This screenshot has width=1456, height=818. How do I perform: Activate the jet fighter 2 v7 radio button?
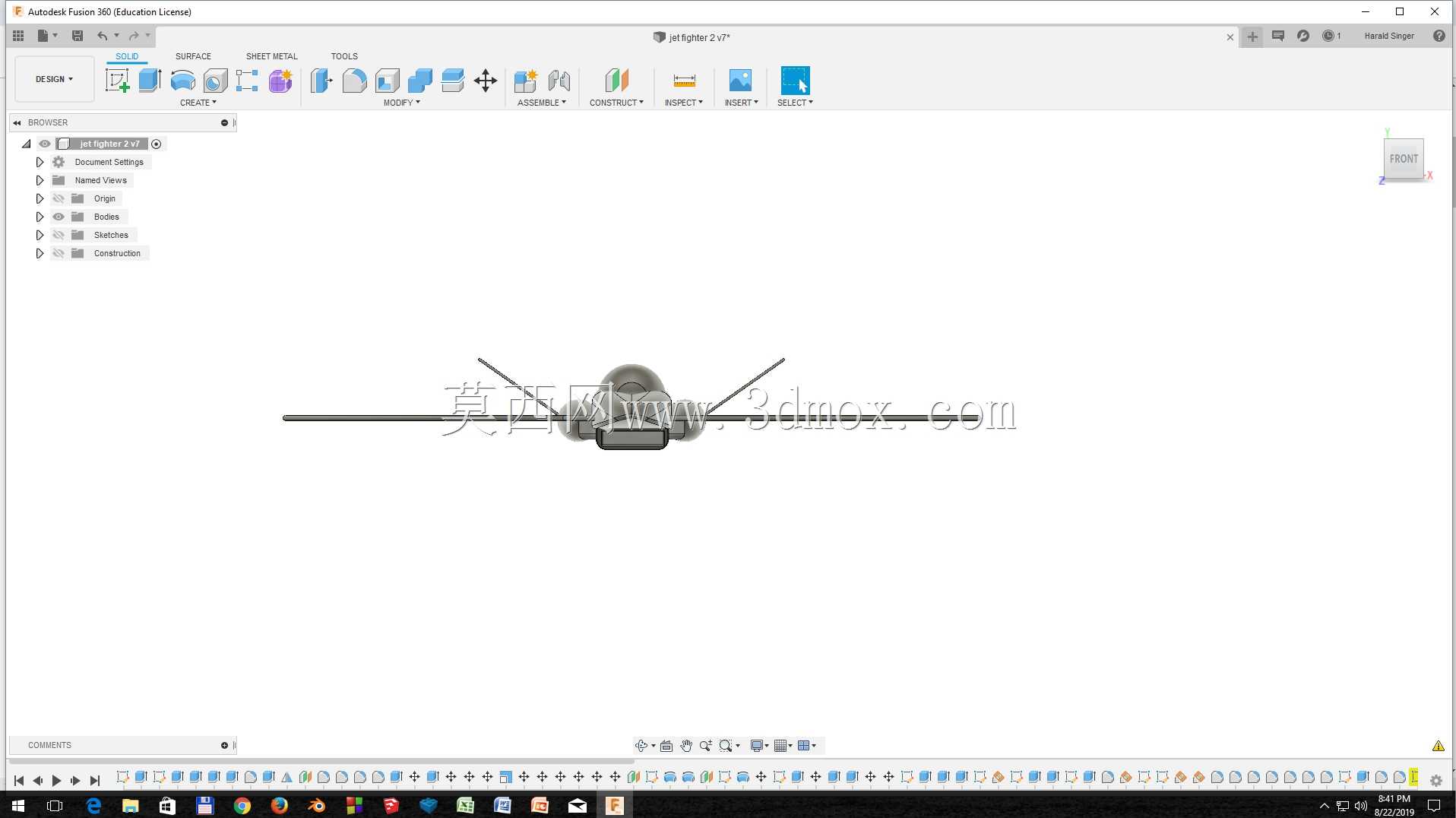(156, 144)
